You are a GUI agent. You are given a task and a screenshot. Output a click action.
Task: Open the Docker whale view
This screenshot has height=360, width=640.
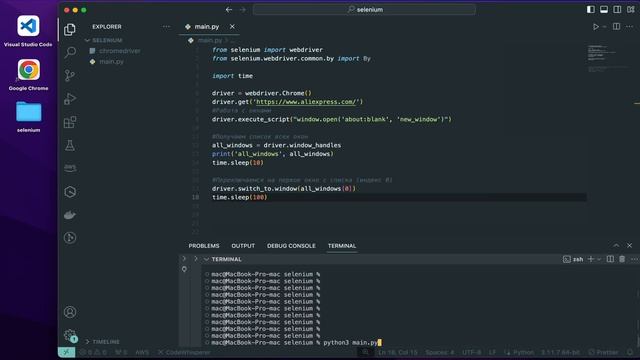coord(70,215)
